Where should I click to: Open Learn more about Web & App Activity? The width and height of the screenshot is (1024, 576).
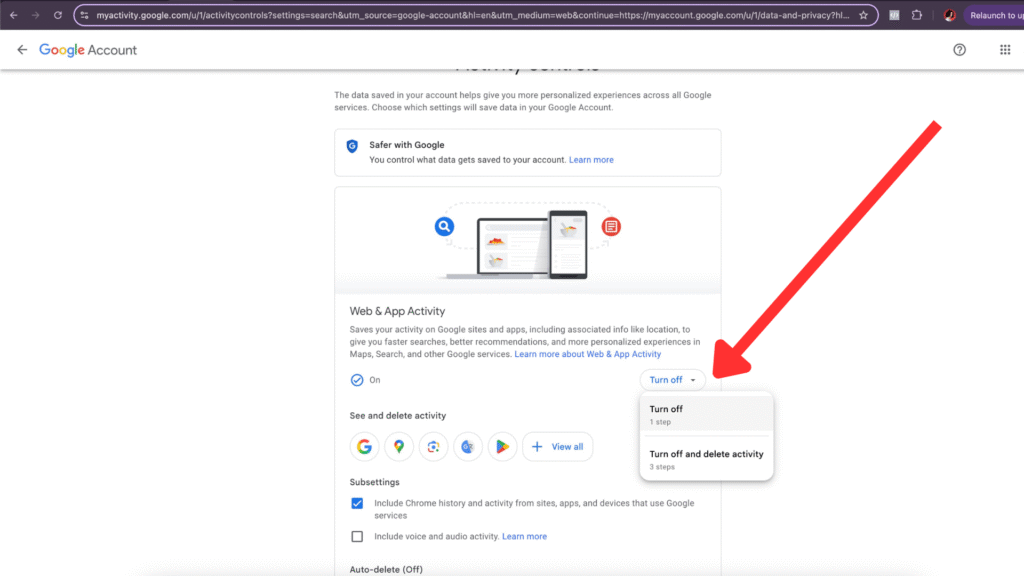tap(588, 354)
